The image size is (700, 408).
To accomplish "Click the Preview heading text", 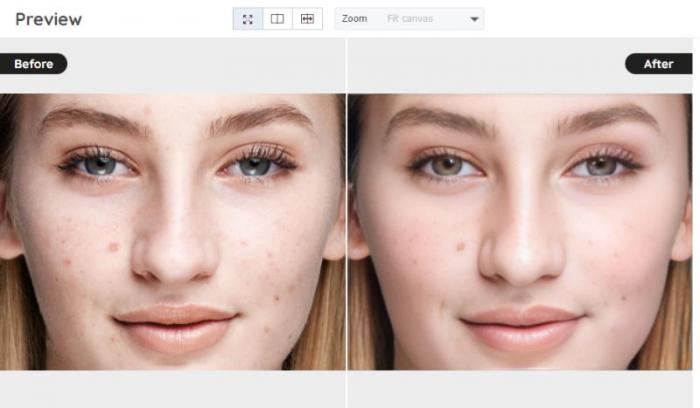I will pos(48,20).
